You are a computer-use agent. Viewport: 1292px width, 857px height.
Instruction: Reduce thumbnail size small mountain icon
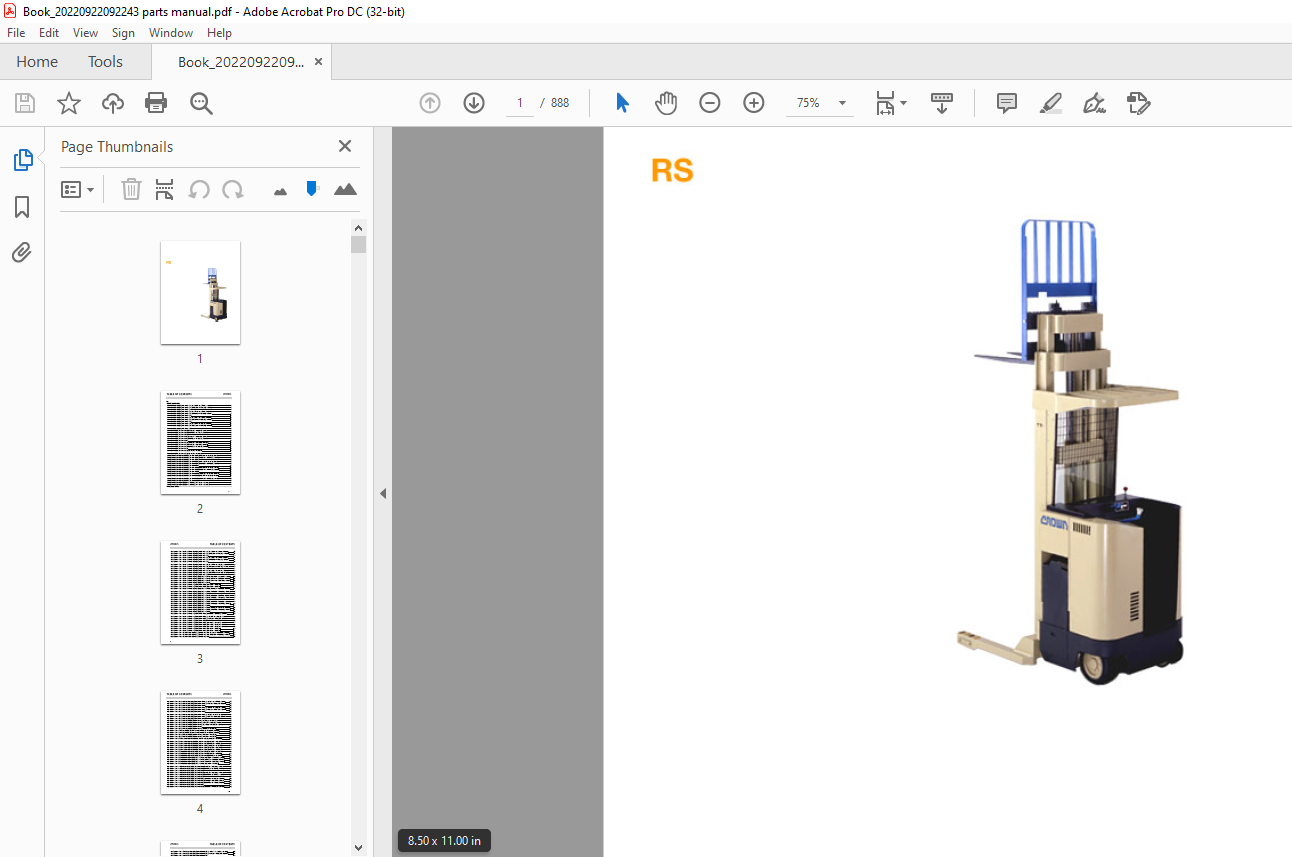280,190
